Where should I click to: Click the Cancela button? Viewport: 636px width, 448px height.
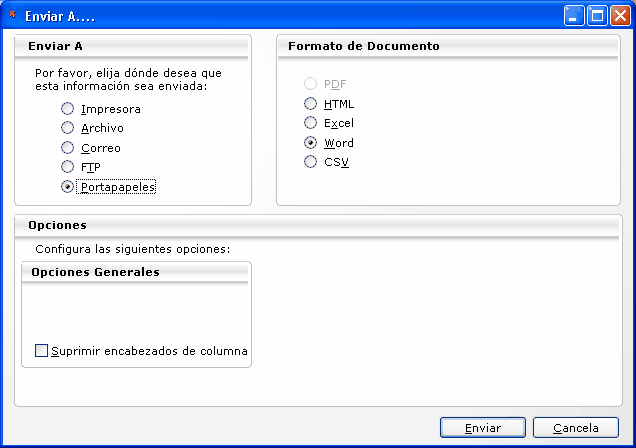(x=576, y=427)
